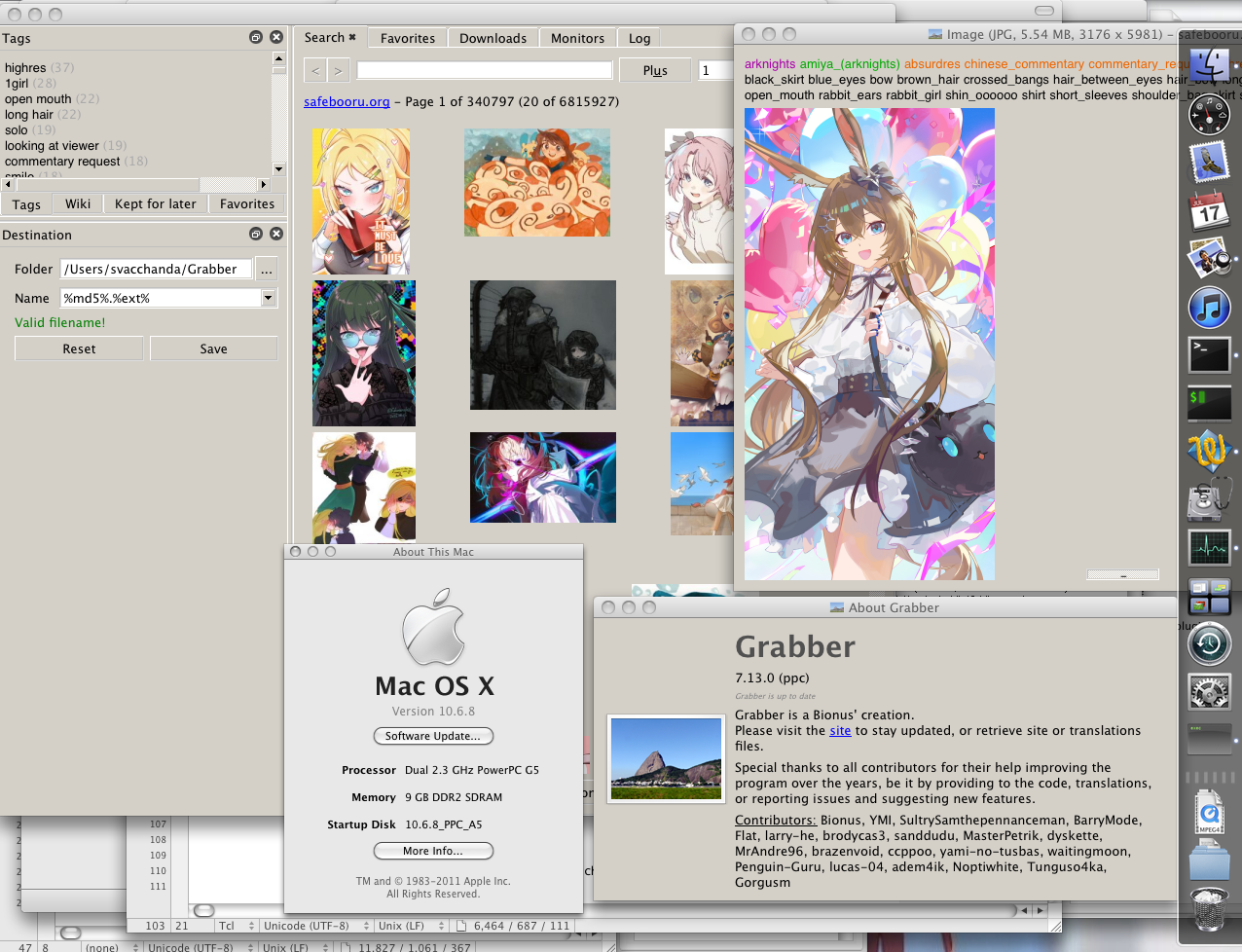This screenshot has width=1242, height=952.
Task: Click the long hair tag
Action: pyautogui.click(x=29, y=114)
